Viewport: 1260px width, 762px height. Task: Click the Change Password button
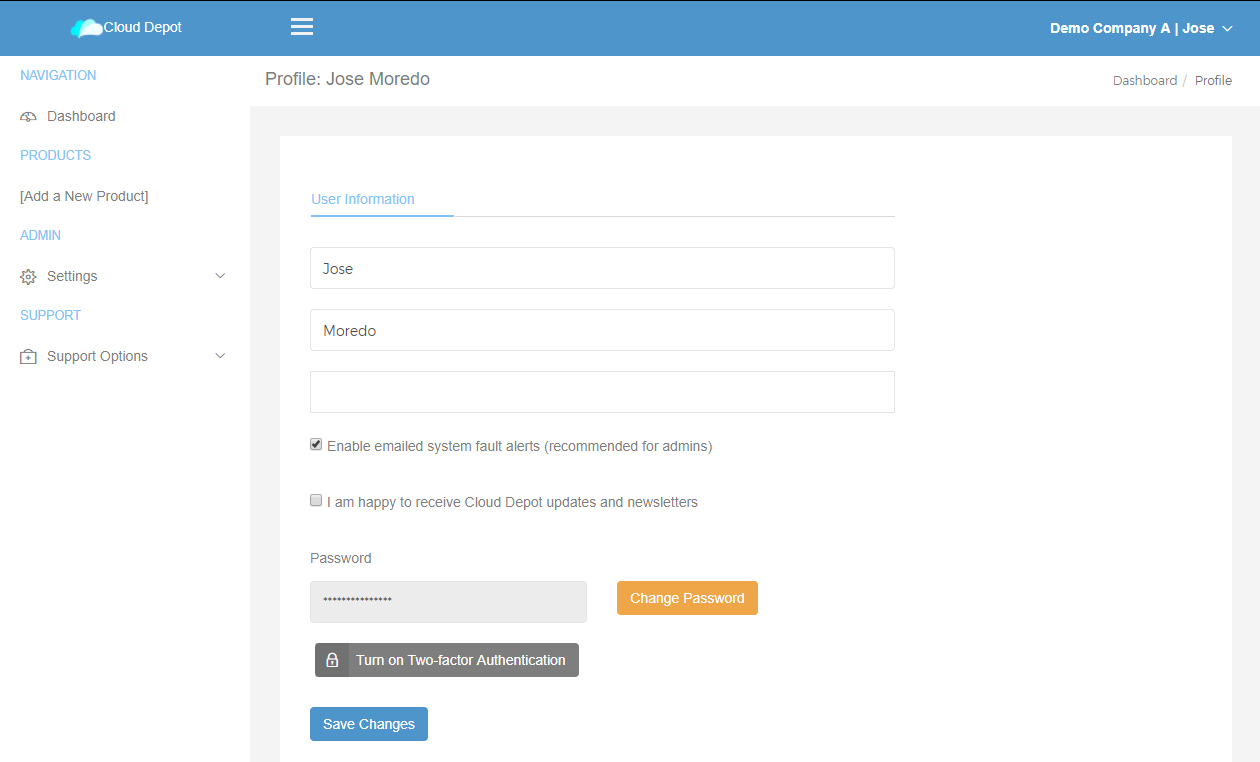(687, 597)
